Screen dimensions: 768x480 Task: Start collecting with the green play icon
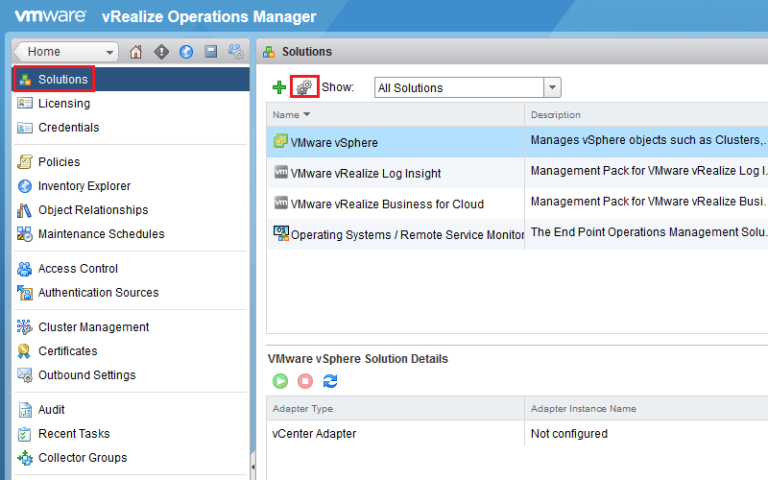[280, 381]
